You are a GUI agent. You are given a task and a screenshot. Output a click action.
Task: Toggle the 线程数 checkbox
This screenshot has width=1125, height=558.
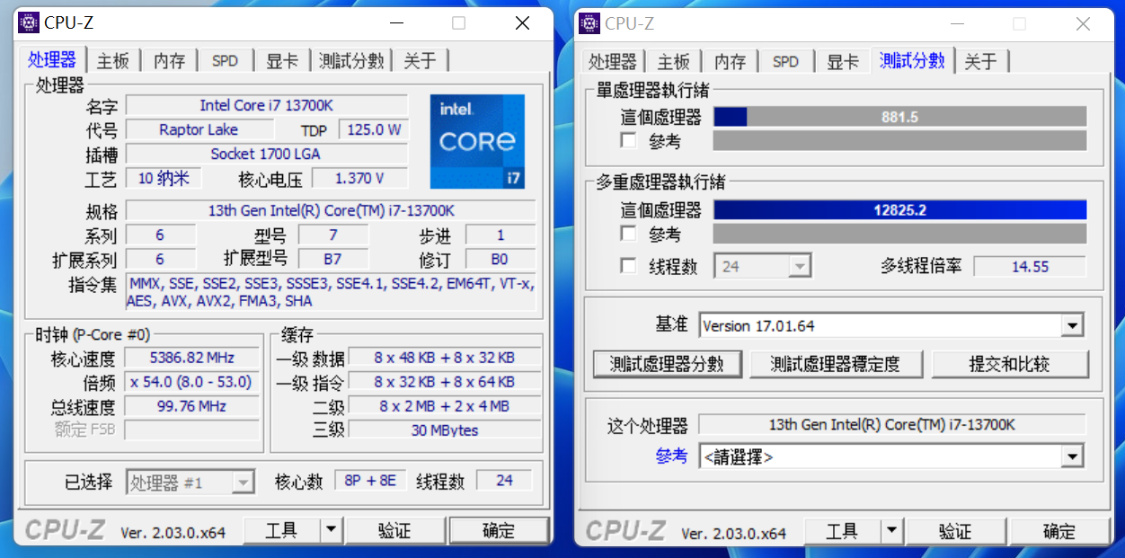(x=628, y=266)
